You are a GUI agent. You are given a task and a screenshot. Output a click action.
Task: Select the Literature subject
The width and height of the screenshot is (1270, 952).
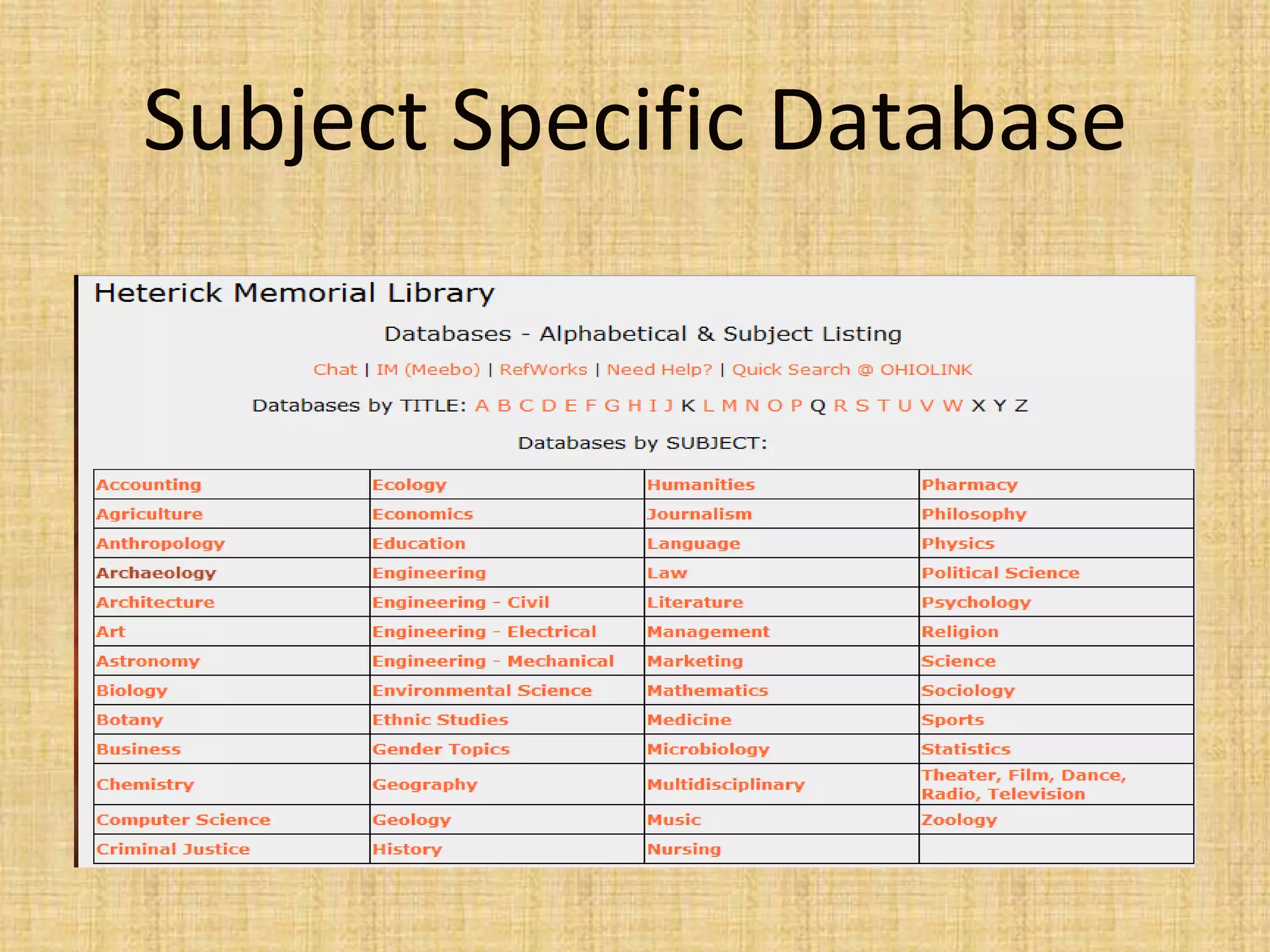[695, 602]
